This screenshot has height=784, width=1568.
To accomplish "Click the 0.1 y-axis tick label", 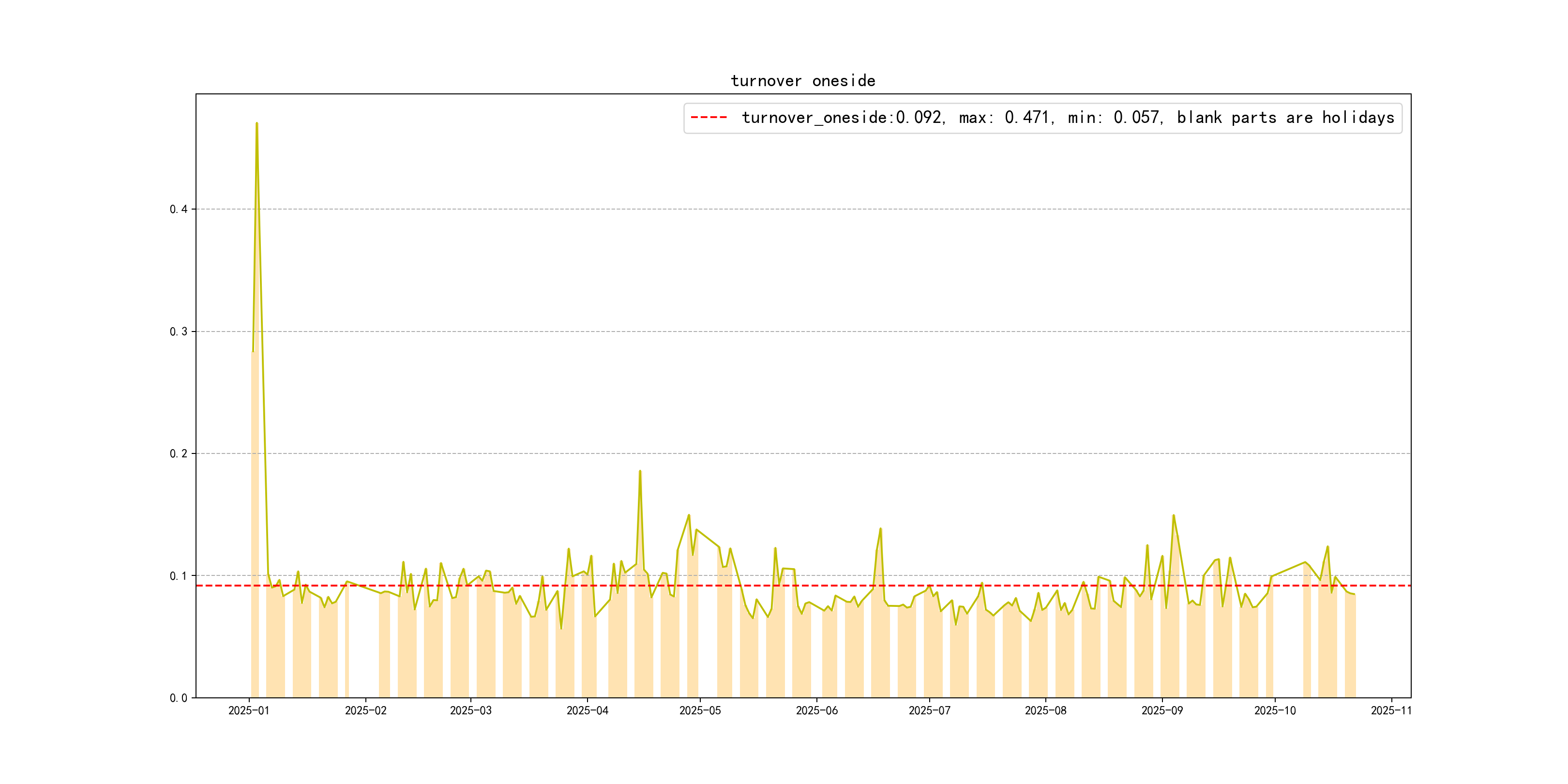I will [179, 576].
